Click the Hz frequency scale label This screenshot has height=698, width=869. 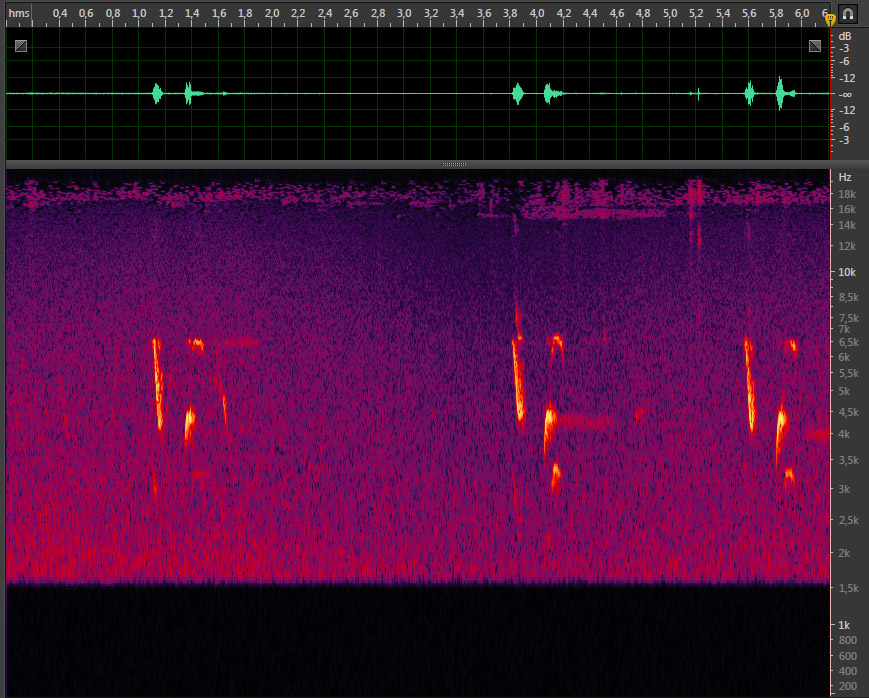click(x=845, y=177)
